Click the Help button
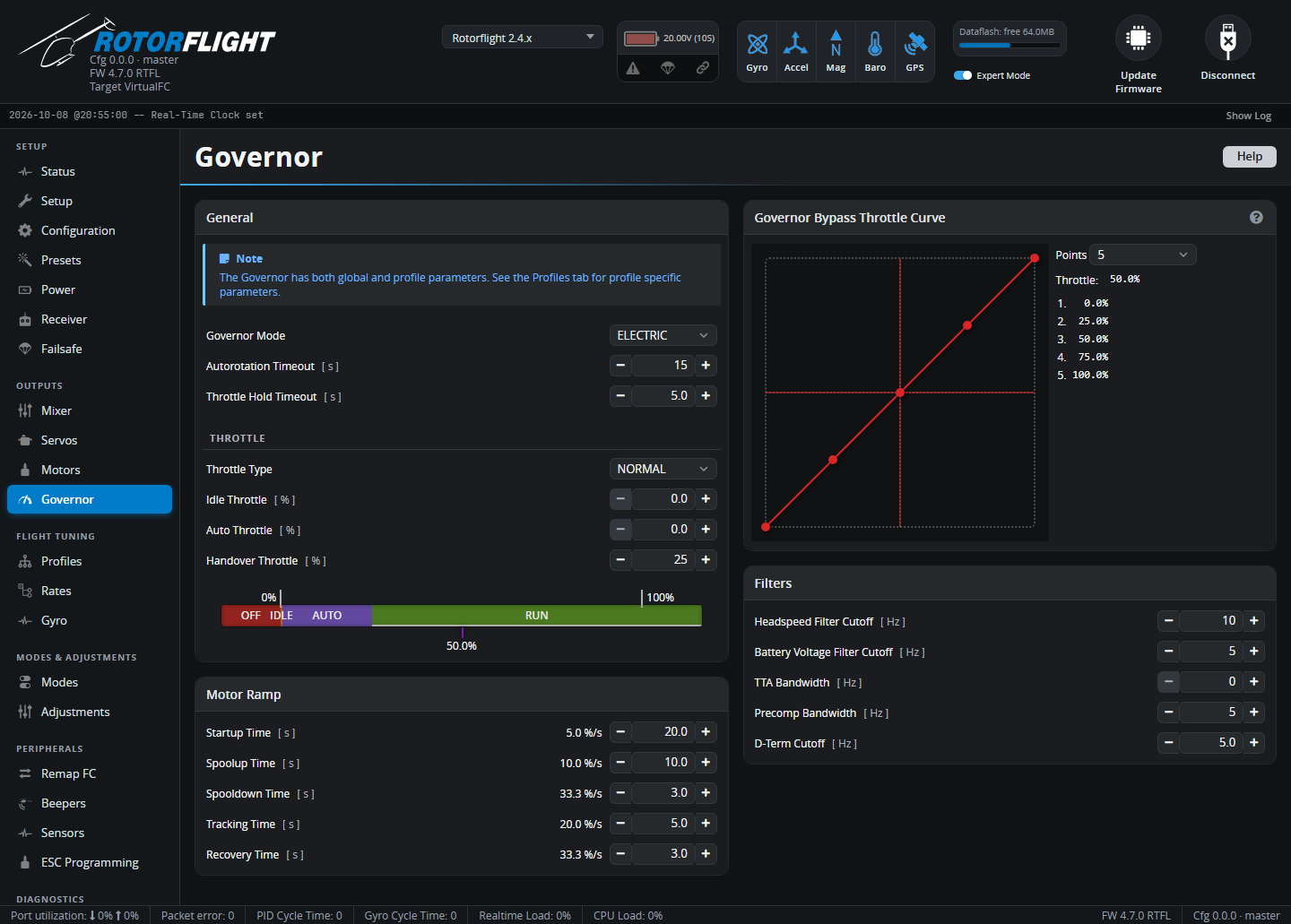The width and height of the screenshot is (1291, 924). click(x=1250, y=156)
